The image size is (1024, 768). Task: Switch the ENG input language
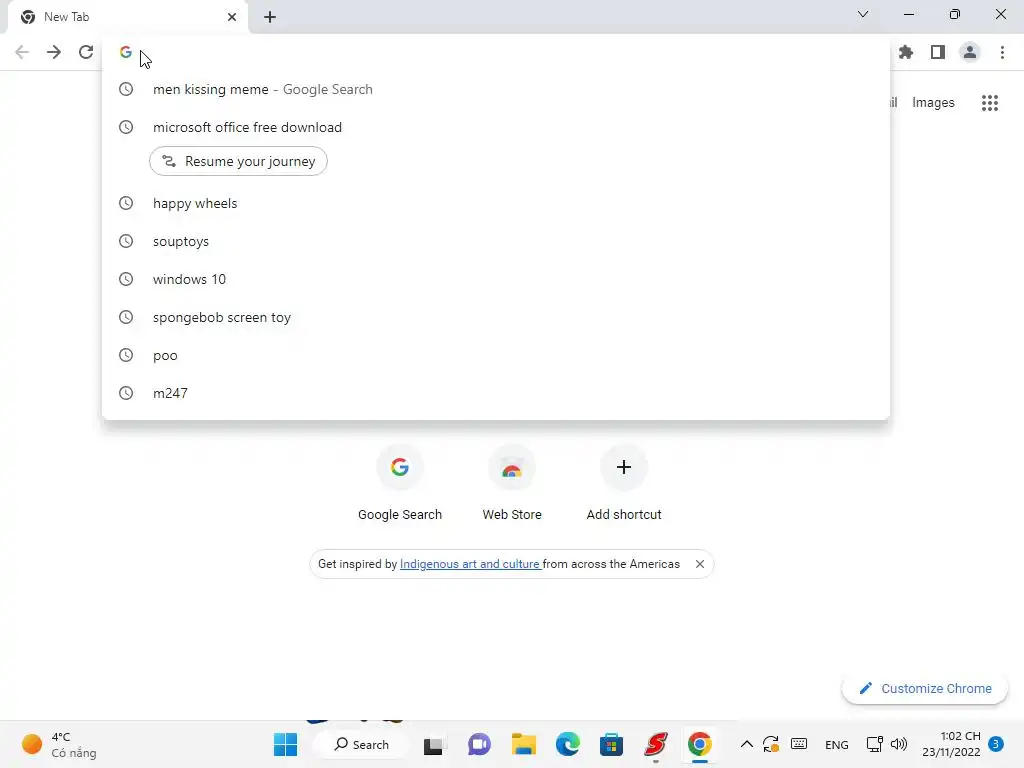pyautogui.click(x=837, y=745)
